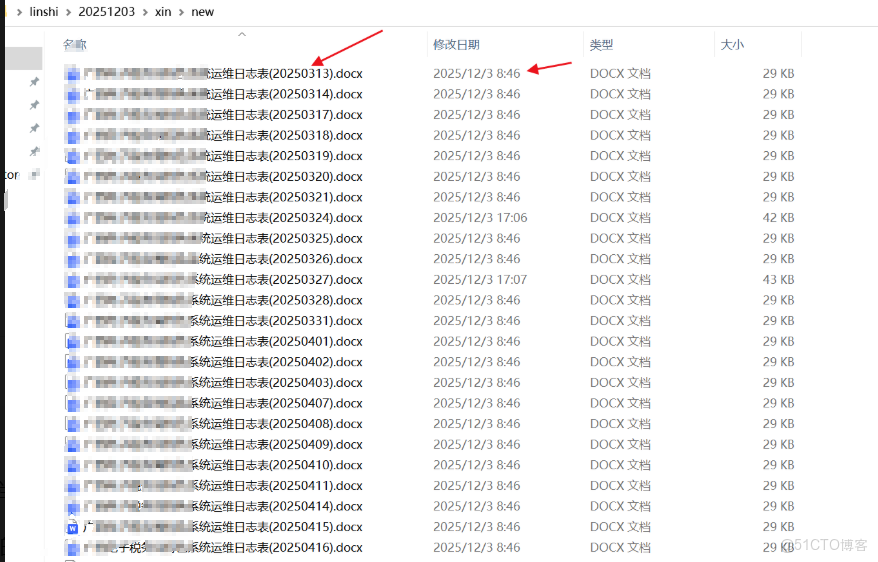The width and height of the screenshot is (878, 562).
Task: Click the docx icon of the 20250416 file
Action: pyautogui.click(x=72, y=548)
